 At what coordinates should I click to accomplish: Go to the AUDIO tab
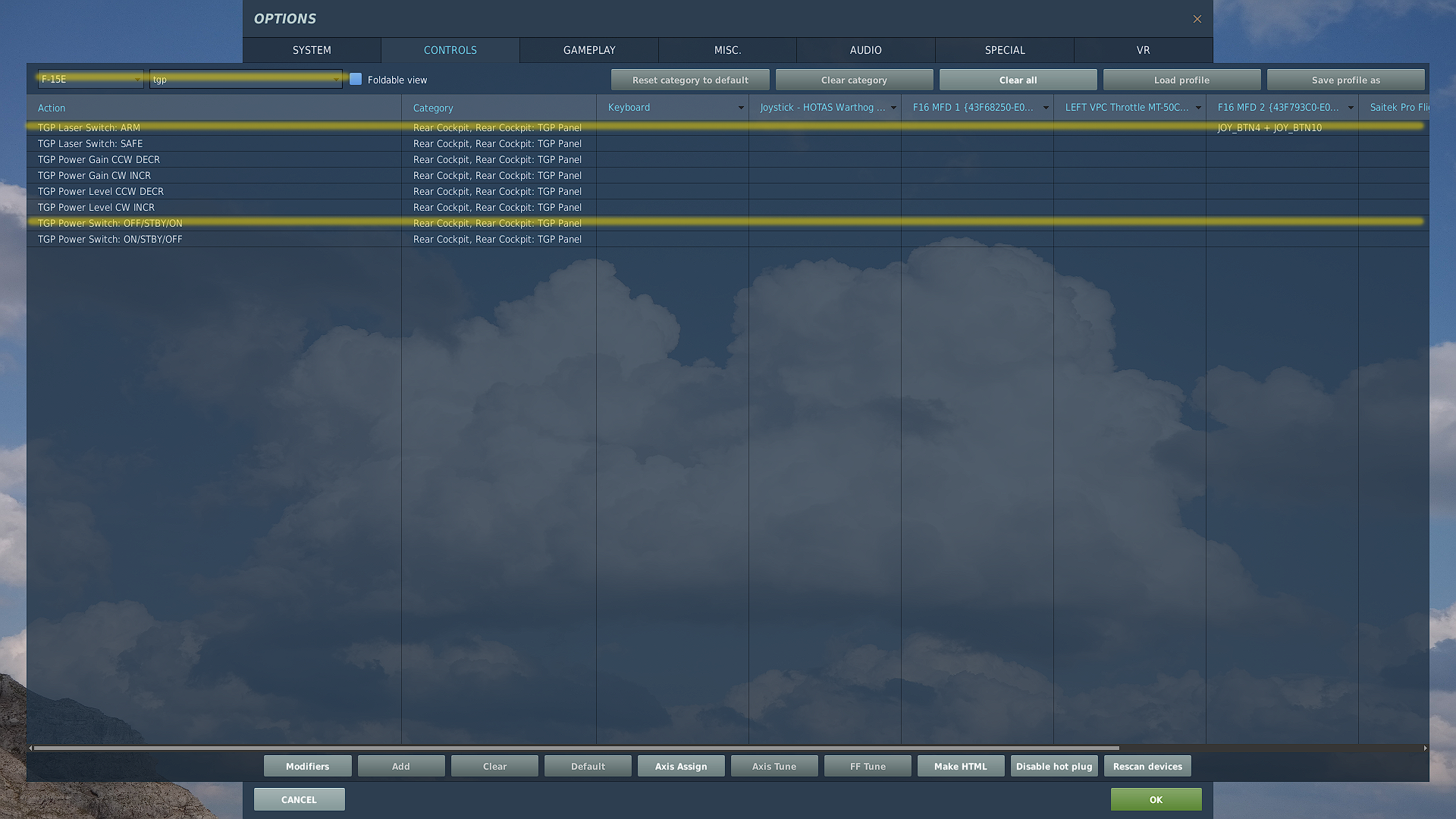(x=866, y=50)
